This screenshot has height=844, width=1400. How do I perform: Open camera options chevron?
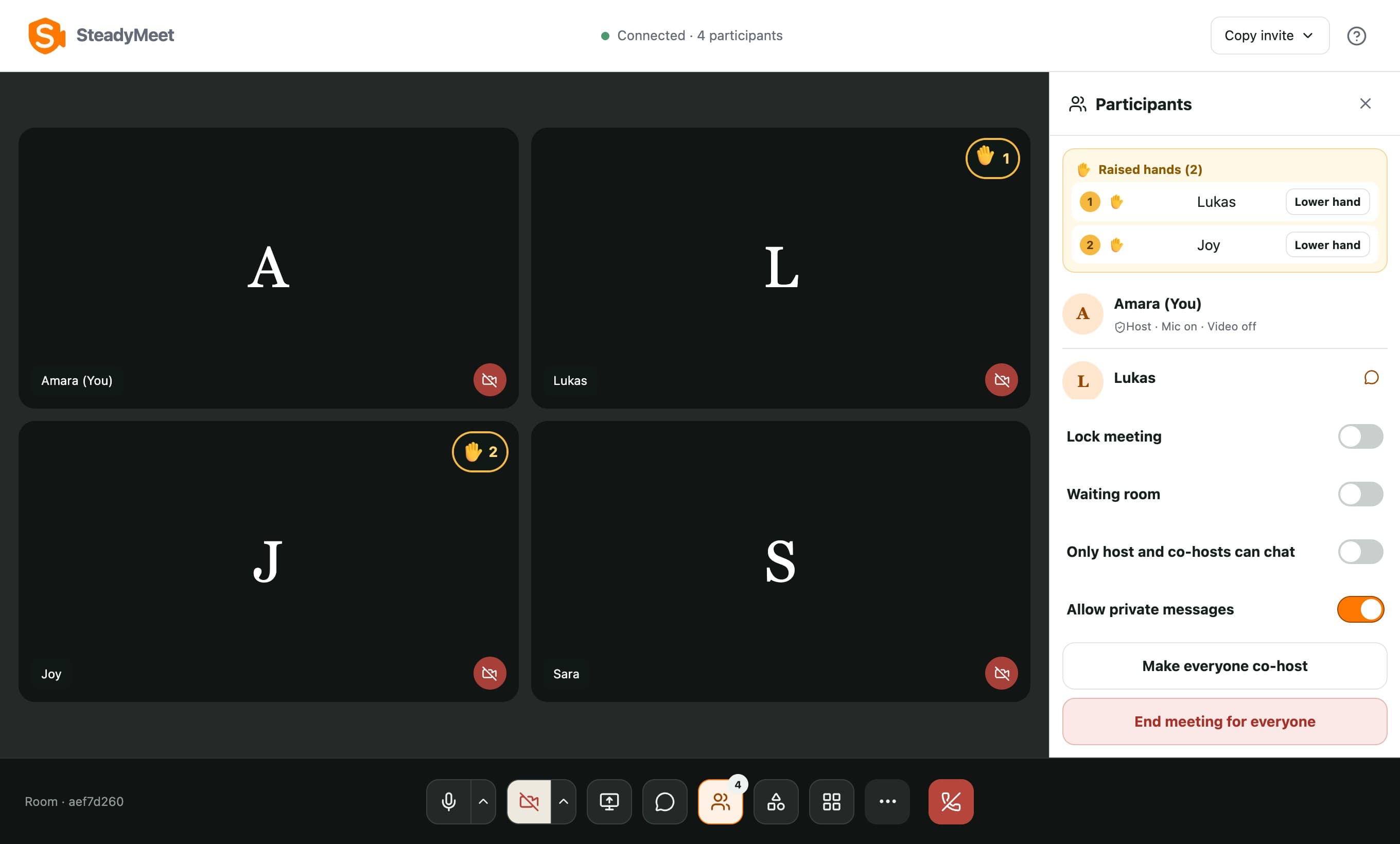coord(563,801)
